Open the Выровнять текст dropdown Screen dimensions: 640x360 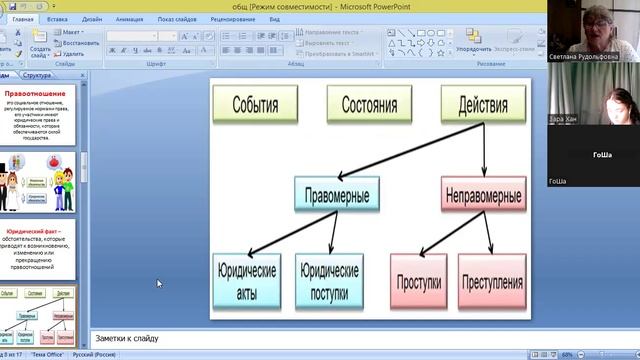pos(324,43)
